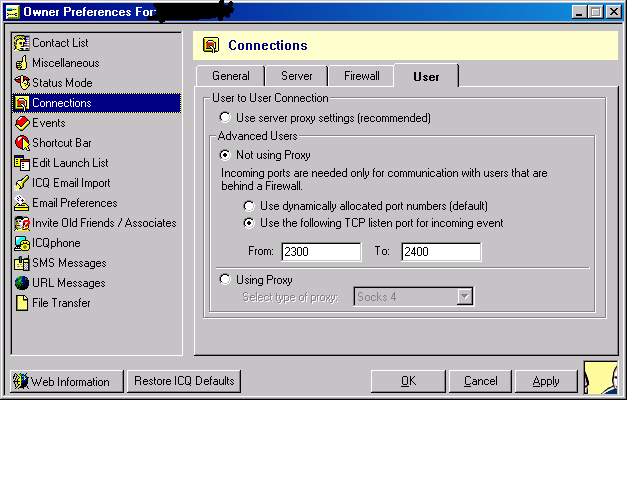Click the Shortcut Bar icon
This screenshot has height=480, width=640.
pos(22,143)
